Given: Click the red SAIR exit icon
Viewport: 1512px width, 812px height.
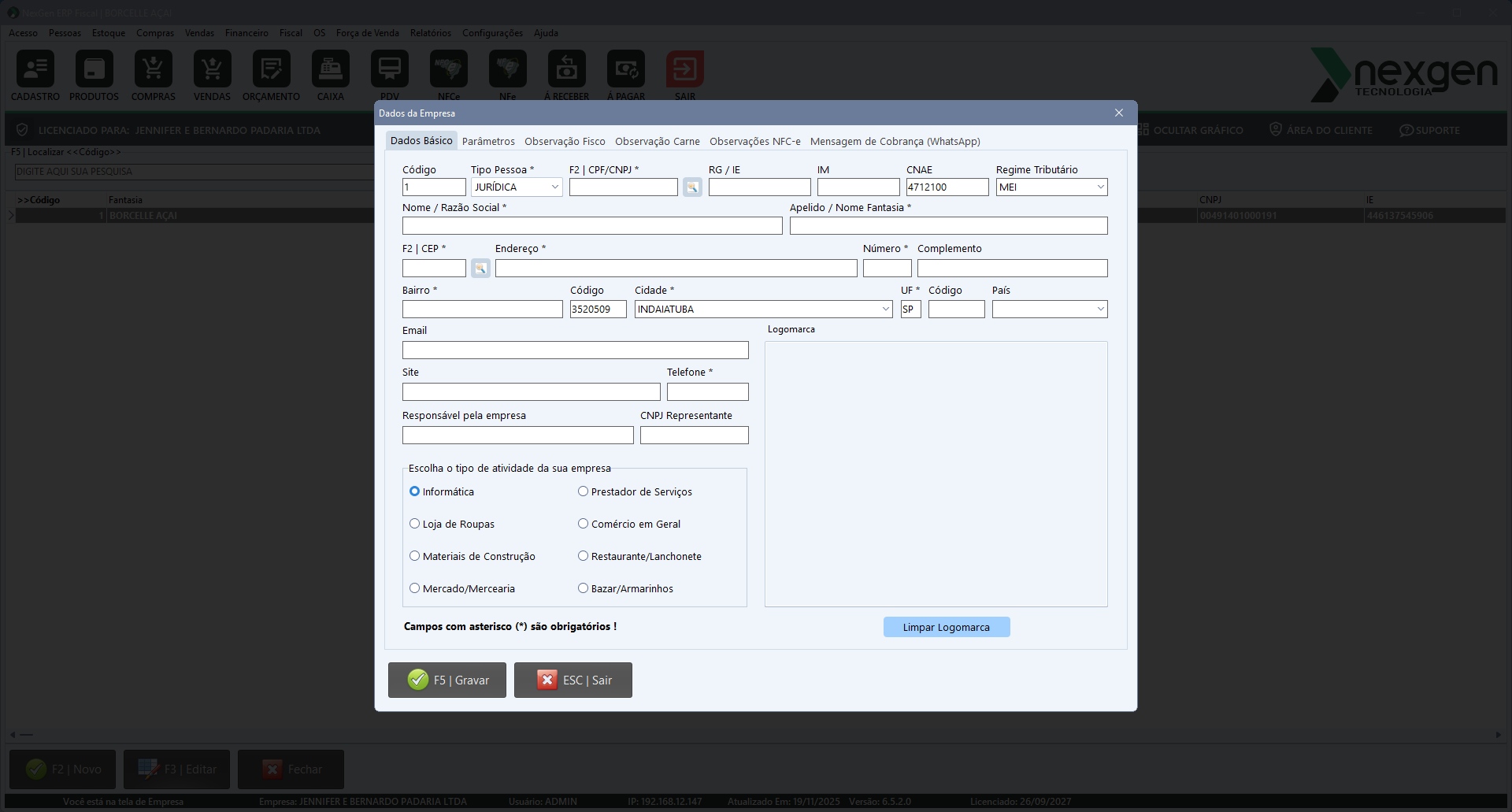Looking at the screenshot, I should (x=685, y=70).
